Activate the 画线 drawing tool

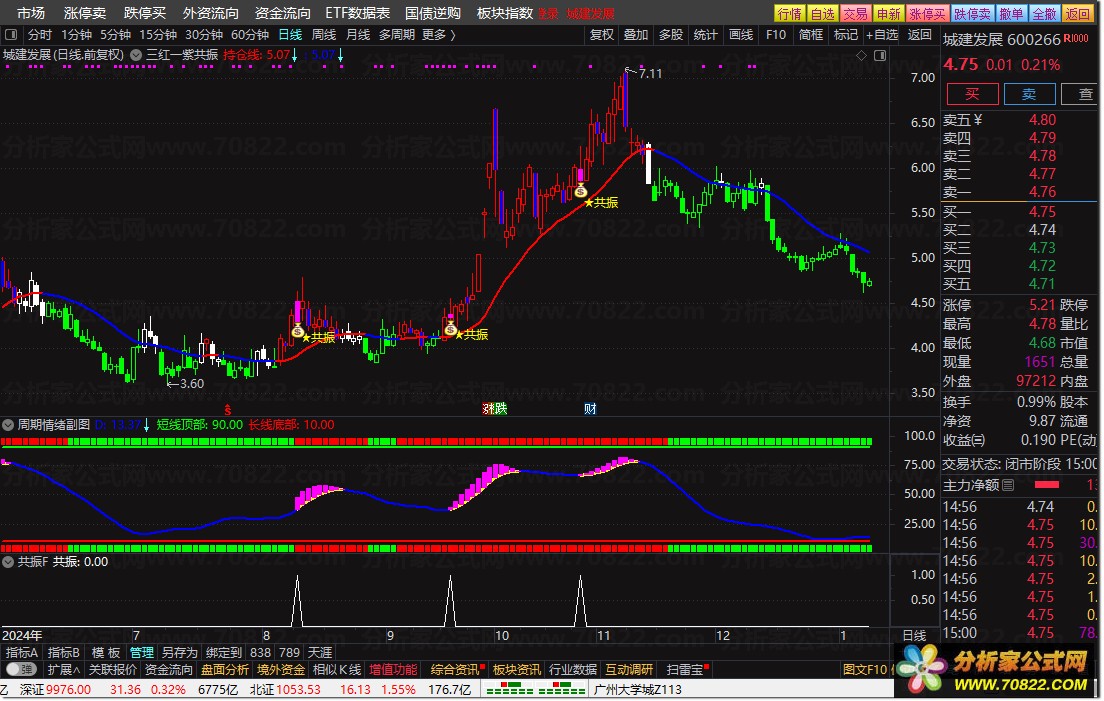(741, 34)
